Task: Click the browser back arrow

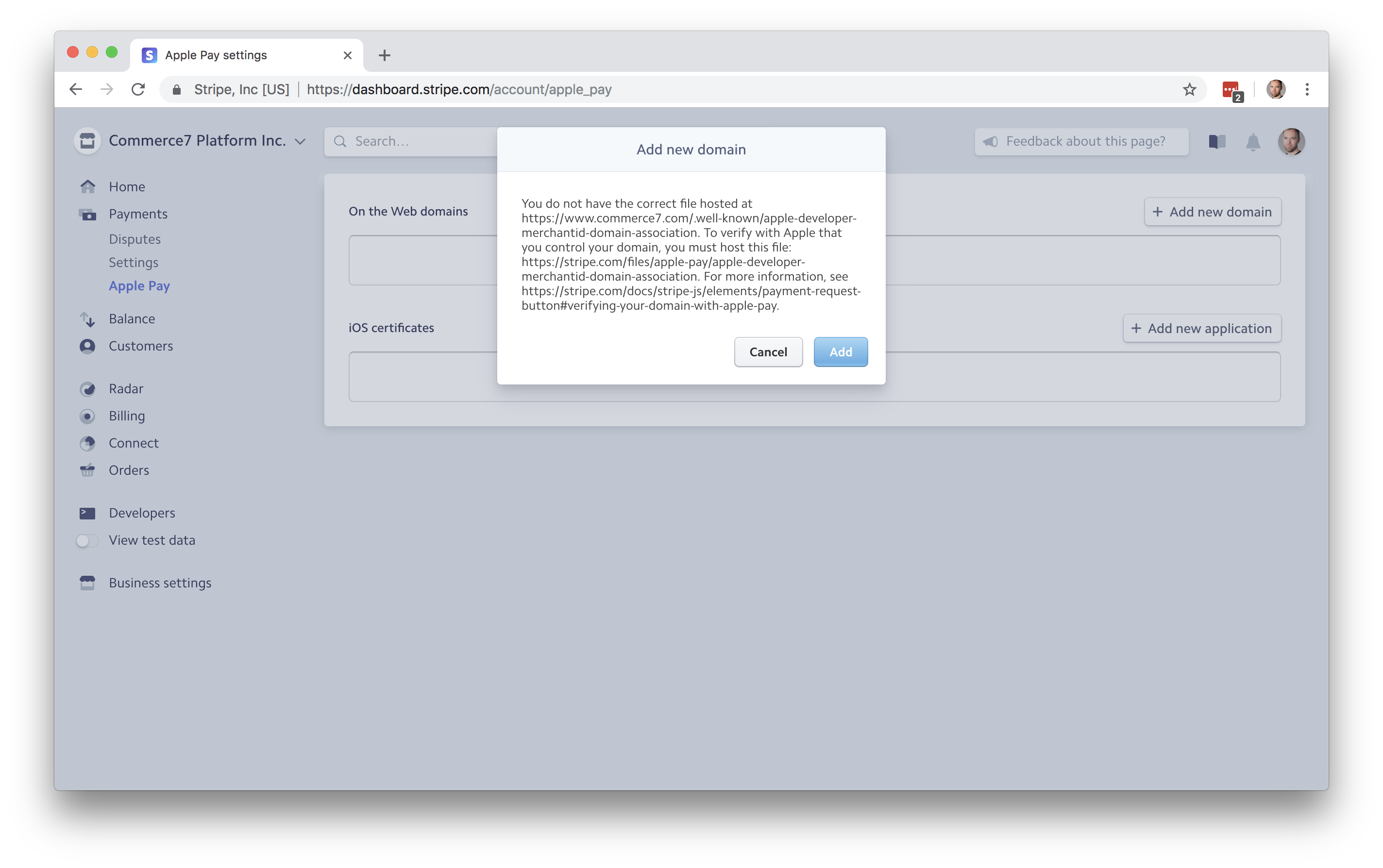Action: pos(76,89)
